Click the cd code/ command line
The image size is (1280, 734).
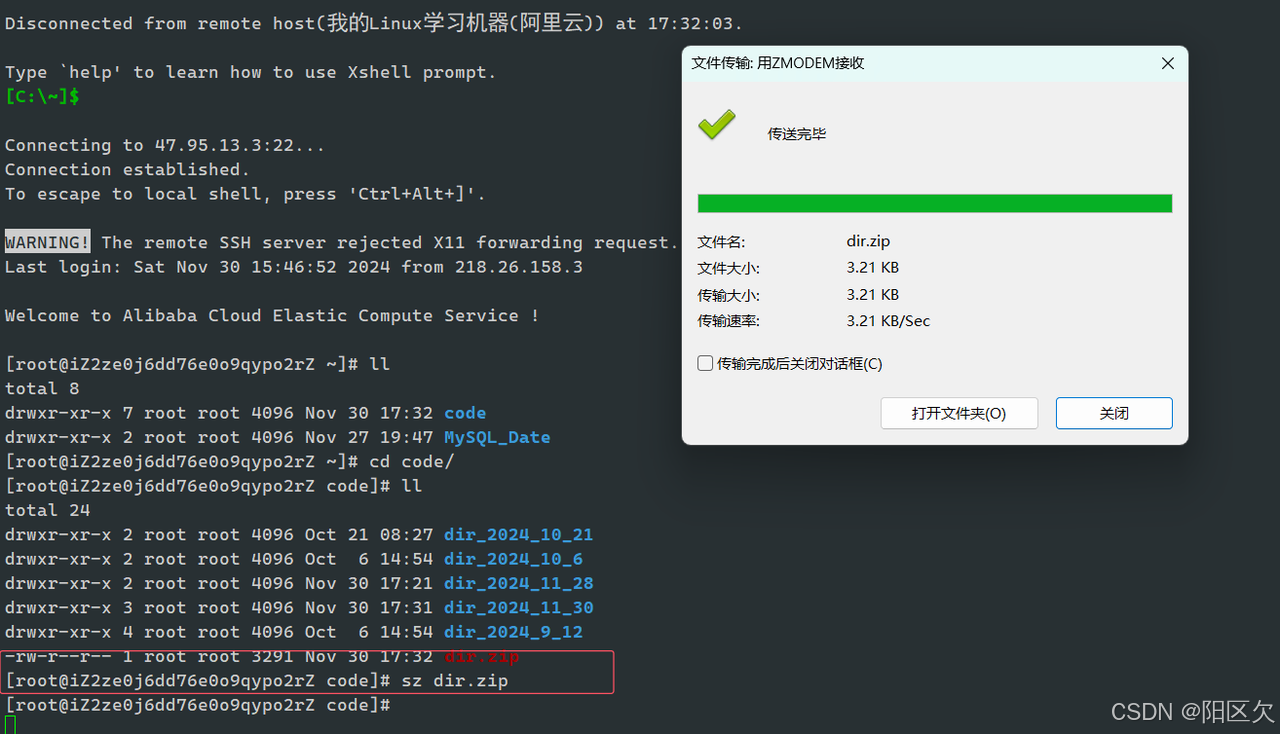click(x=229, y=462)
